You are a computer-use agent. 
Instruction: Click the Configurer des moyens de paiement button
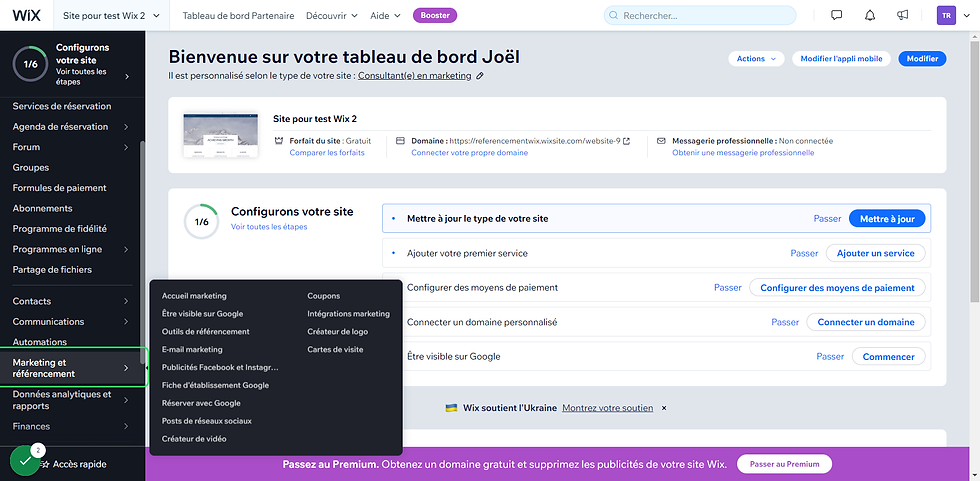837,287
